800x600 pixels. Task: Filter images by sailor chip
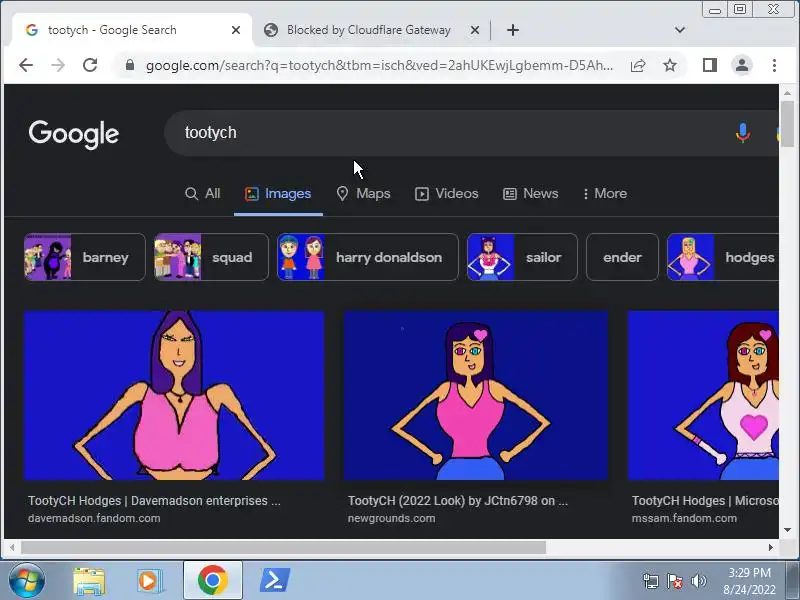(522, 257)
